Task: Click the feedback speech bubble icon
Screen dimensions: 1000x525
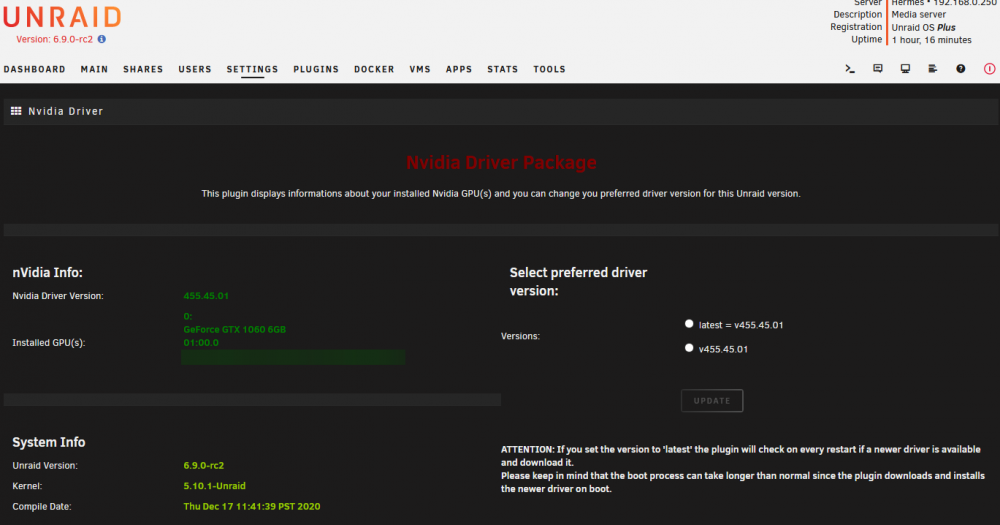Action: [x=878, y=69]
